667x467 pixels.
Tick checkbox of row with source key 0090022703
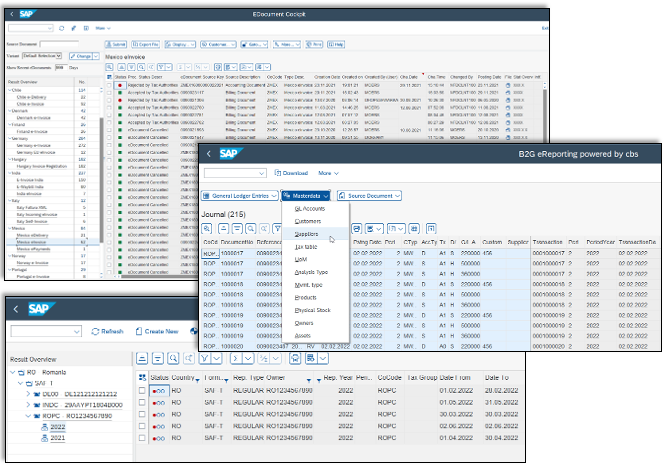point(109,108)
